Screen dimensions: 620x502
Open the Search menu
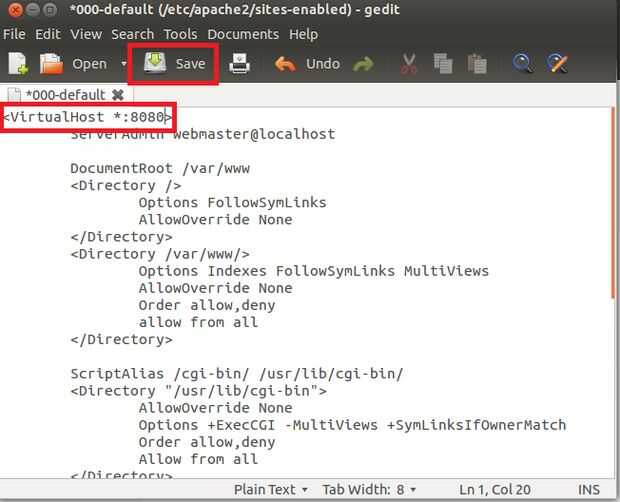coord(132,34)
